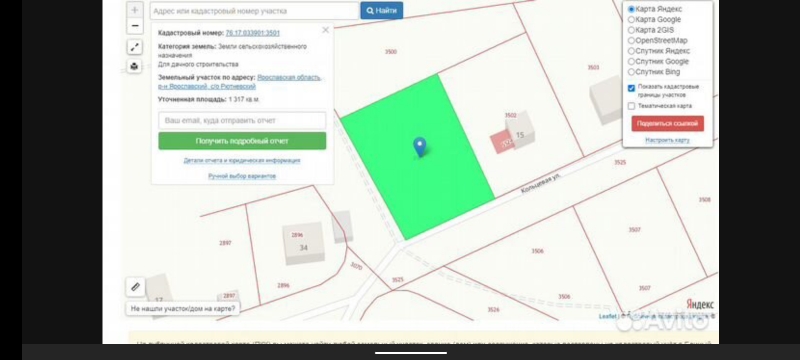
Task: Click Не нашли участок/дом на карте tooltip
Action: 183,308
